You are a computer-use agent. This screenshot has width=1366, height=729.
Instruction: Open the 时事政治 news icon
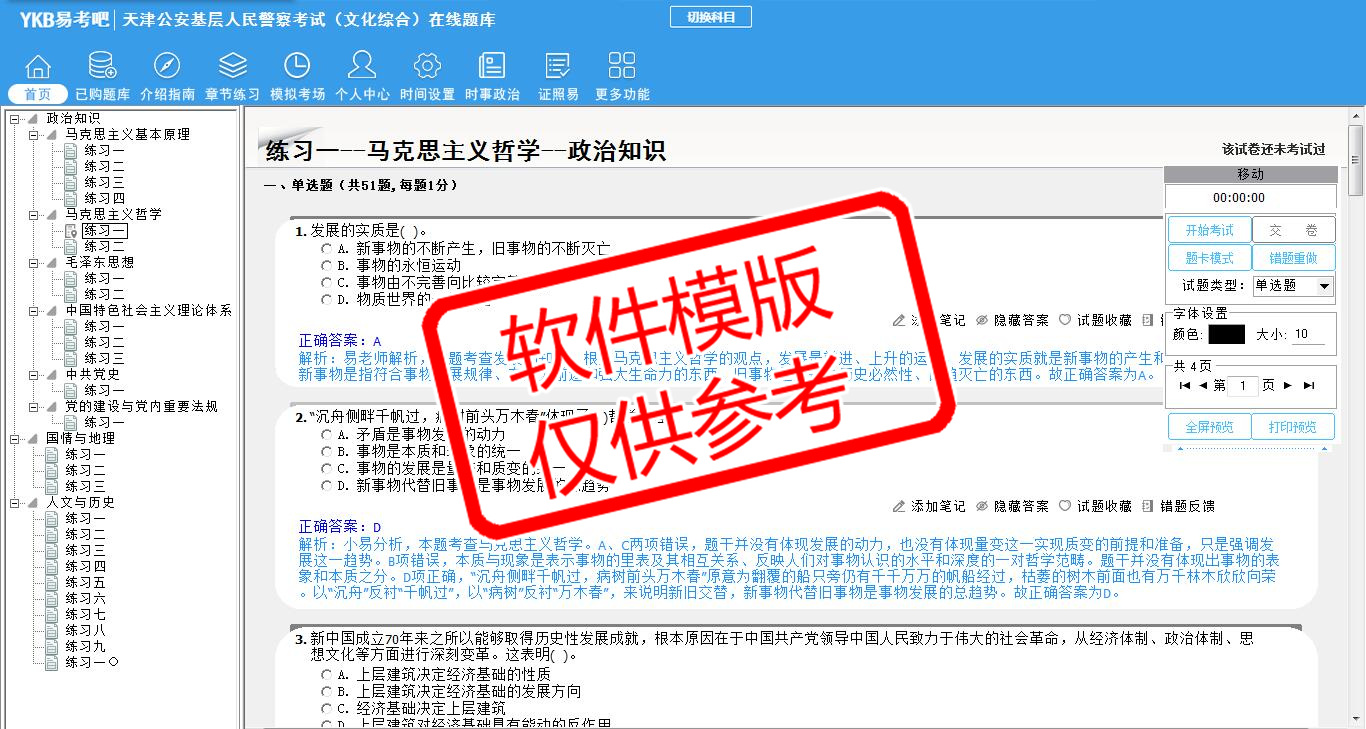point(492,67)
